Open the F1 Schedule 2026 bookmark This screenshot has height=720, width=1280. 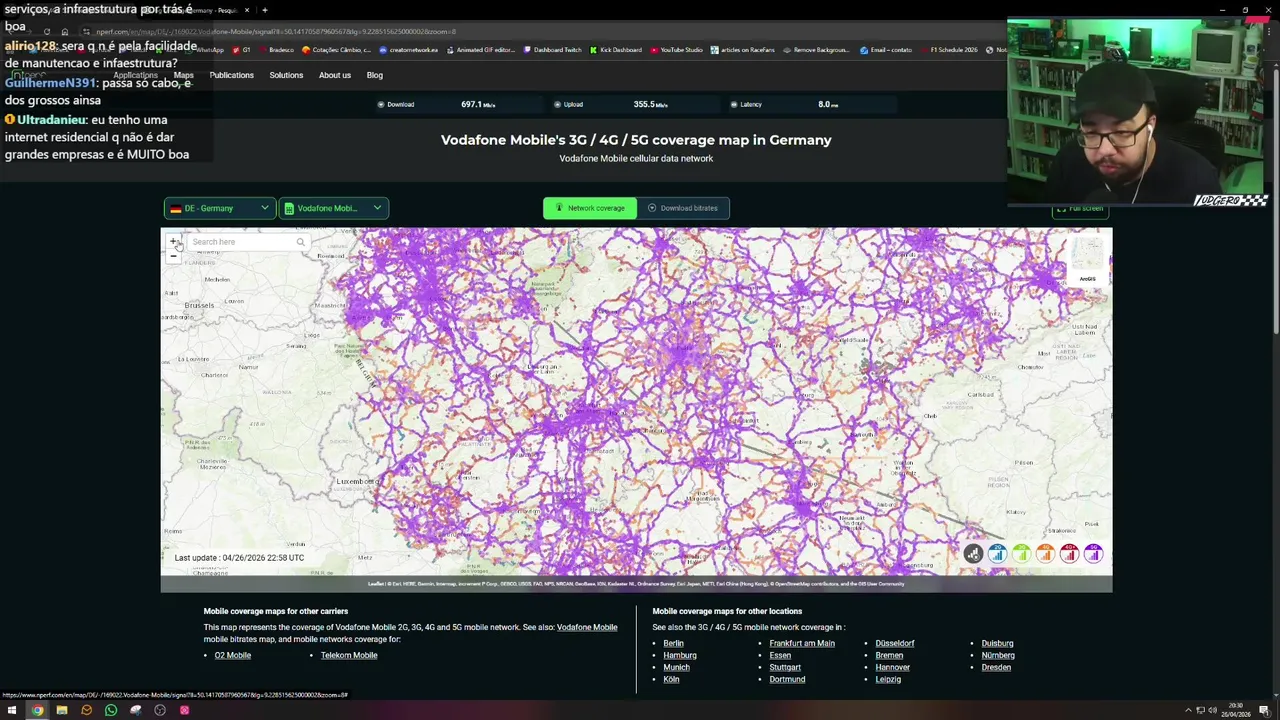point(948,50)
